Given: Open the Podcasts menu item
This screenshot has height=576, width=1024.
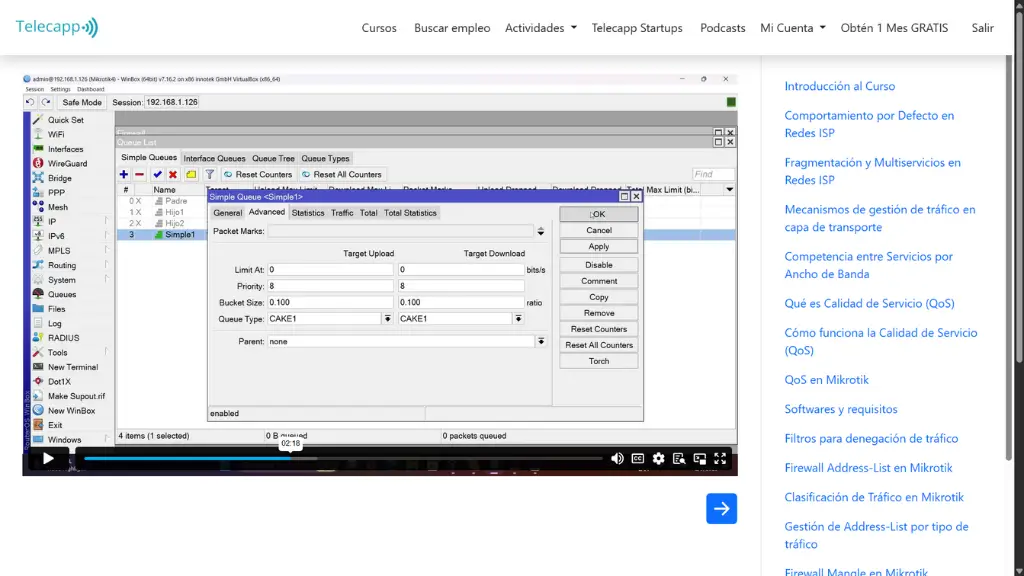Looking at the screenshot, I should 722,28.
